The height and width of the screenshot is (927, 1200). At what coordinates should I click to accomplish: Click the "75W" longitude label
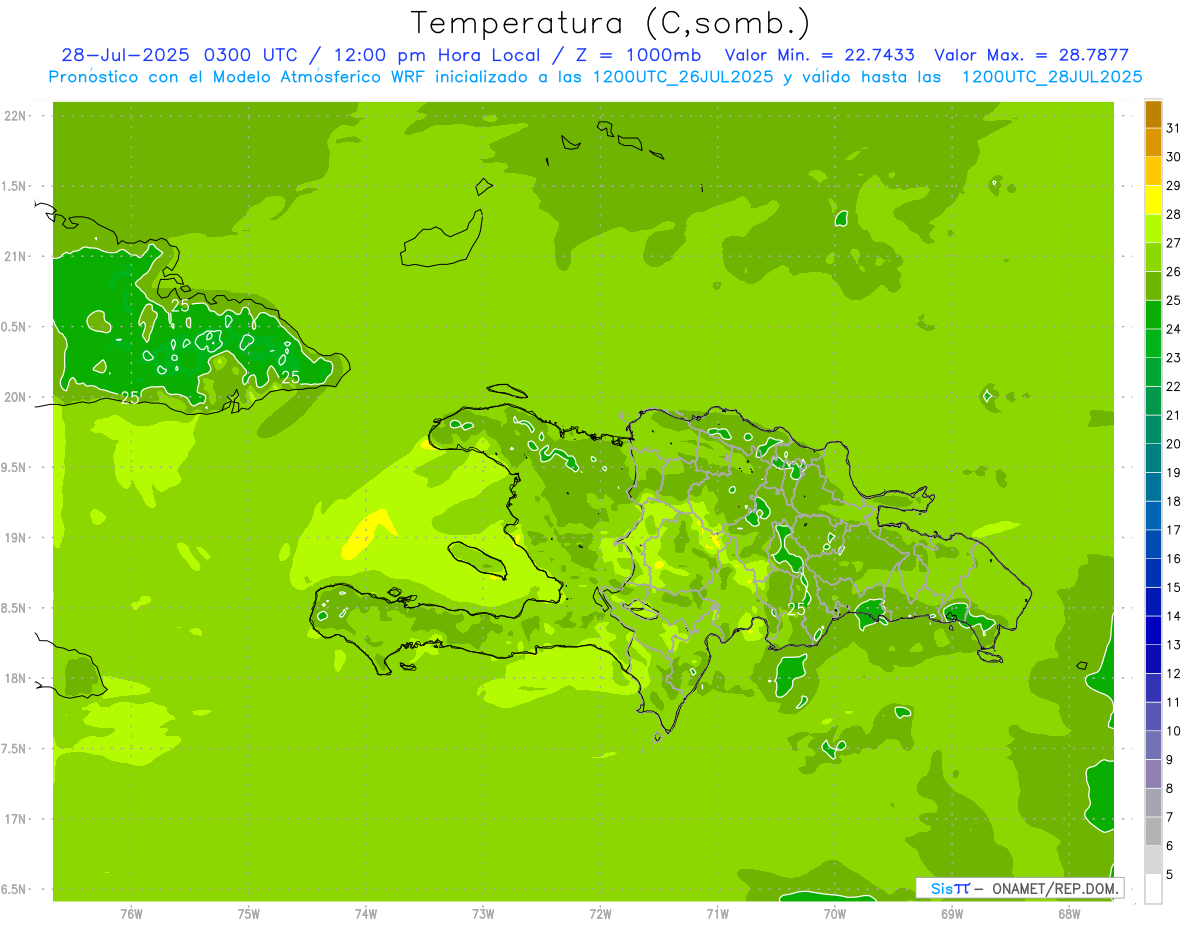(x=249, y=915)
